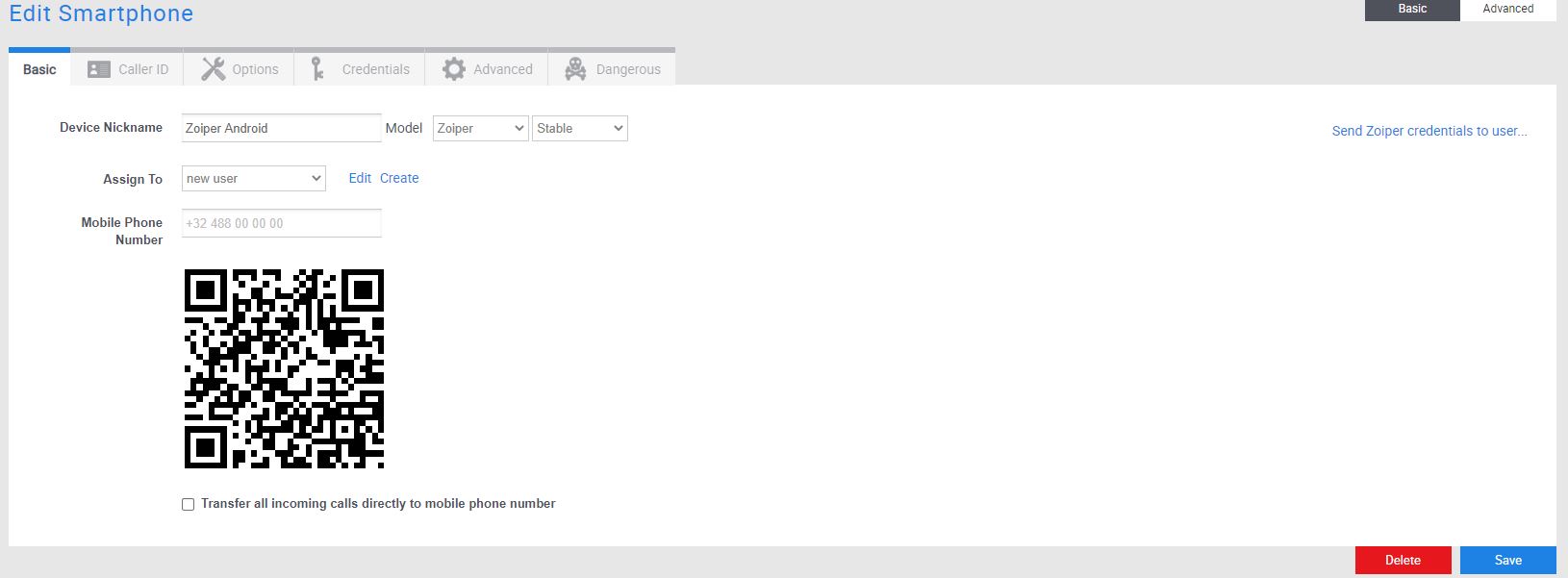Click the Caller ID card icon
1568x578 pixels.
(x=98, y=69)
